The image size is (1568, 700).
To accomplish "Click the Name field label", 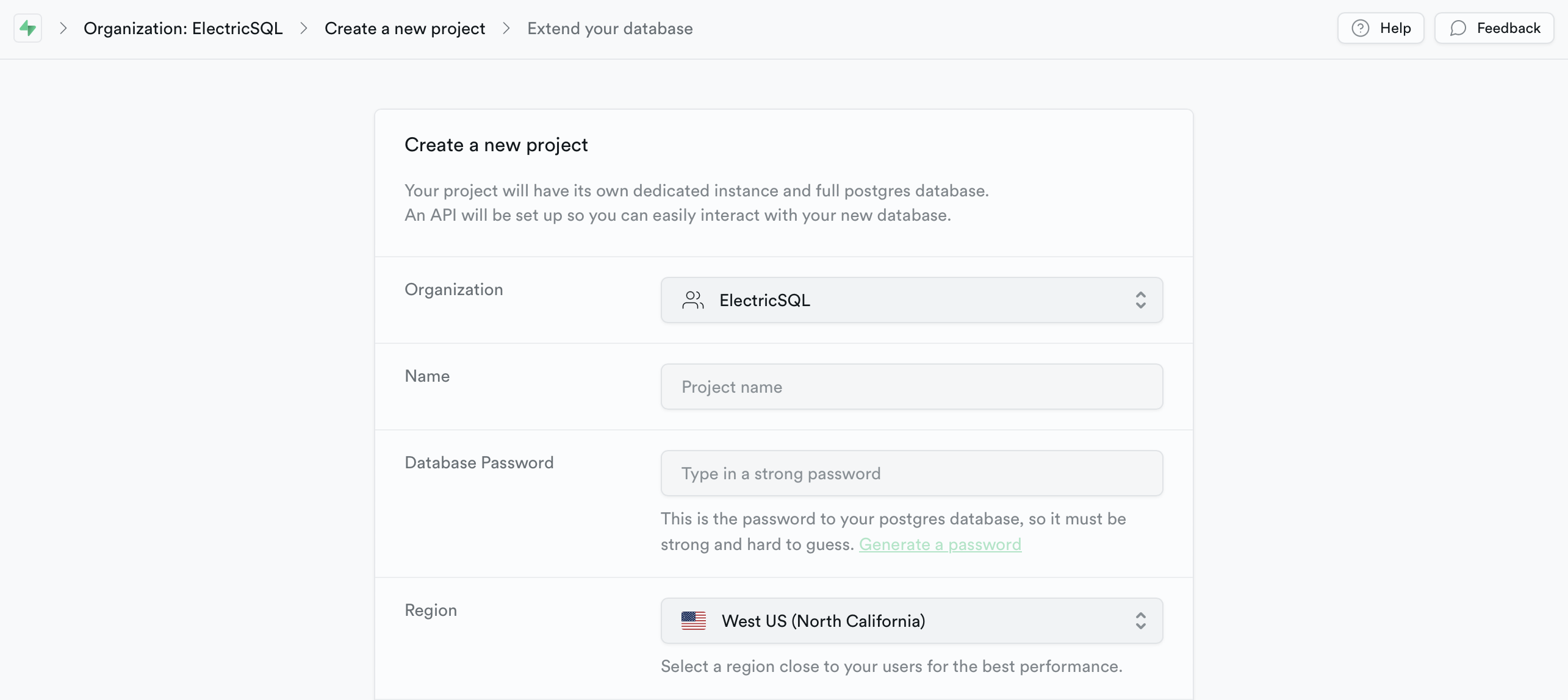I will (x=427, y=376).
